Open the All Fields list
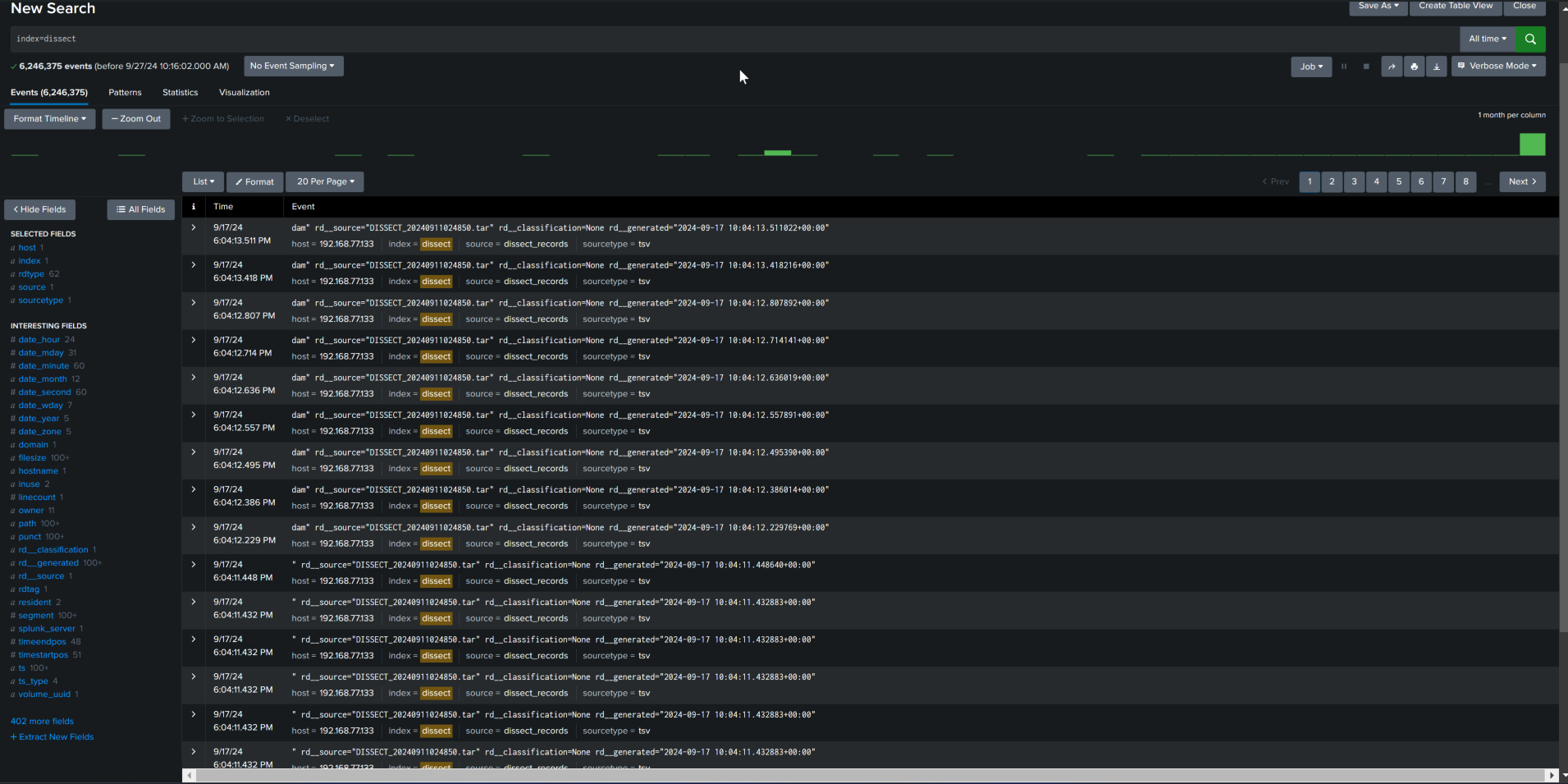Viewport: 1568px width, 784px height. [141, 209]
